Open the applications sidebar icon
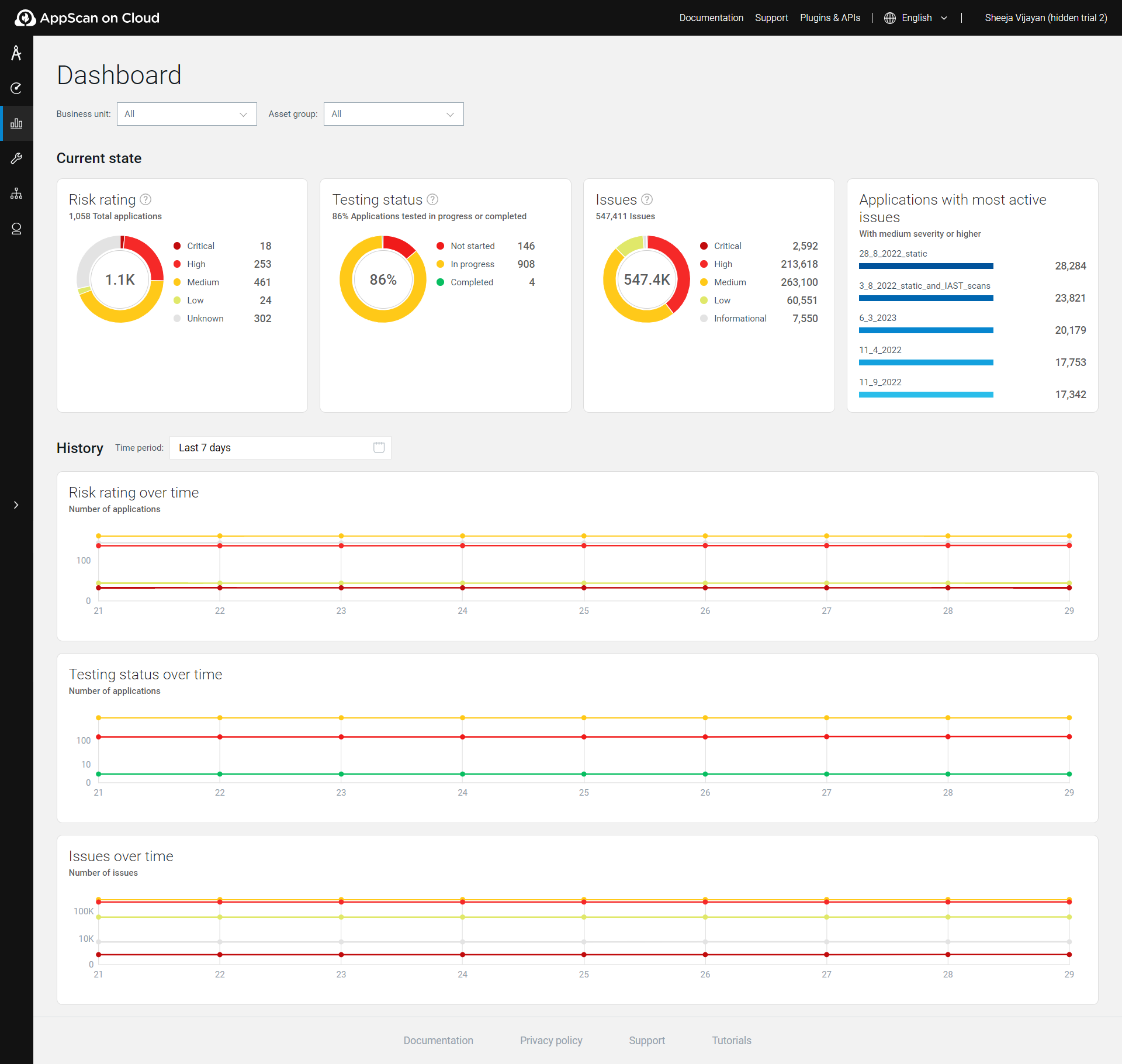1122x1064 pixels. click(16, 53)
